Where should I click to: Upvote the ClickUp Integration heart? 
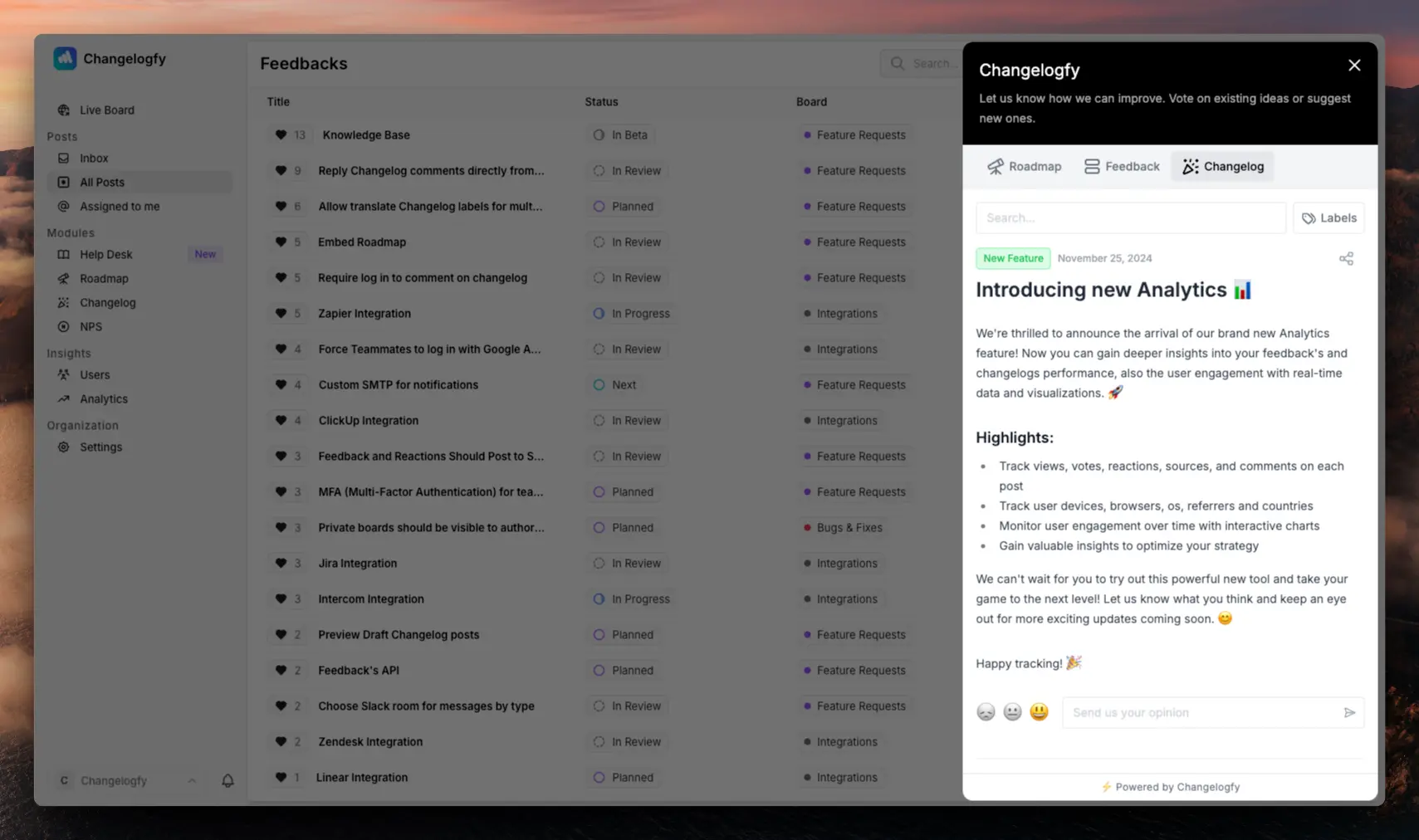(x=281, y=420)
